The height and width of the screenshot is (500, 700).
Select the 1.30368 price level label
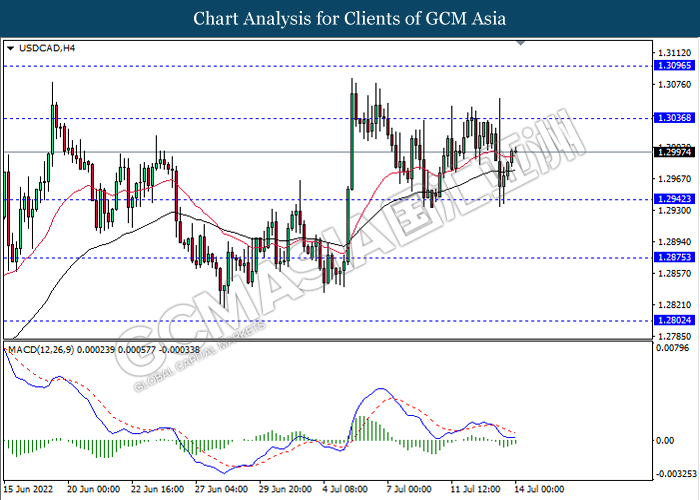pyautogui.click(x=674, y=118)
